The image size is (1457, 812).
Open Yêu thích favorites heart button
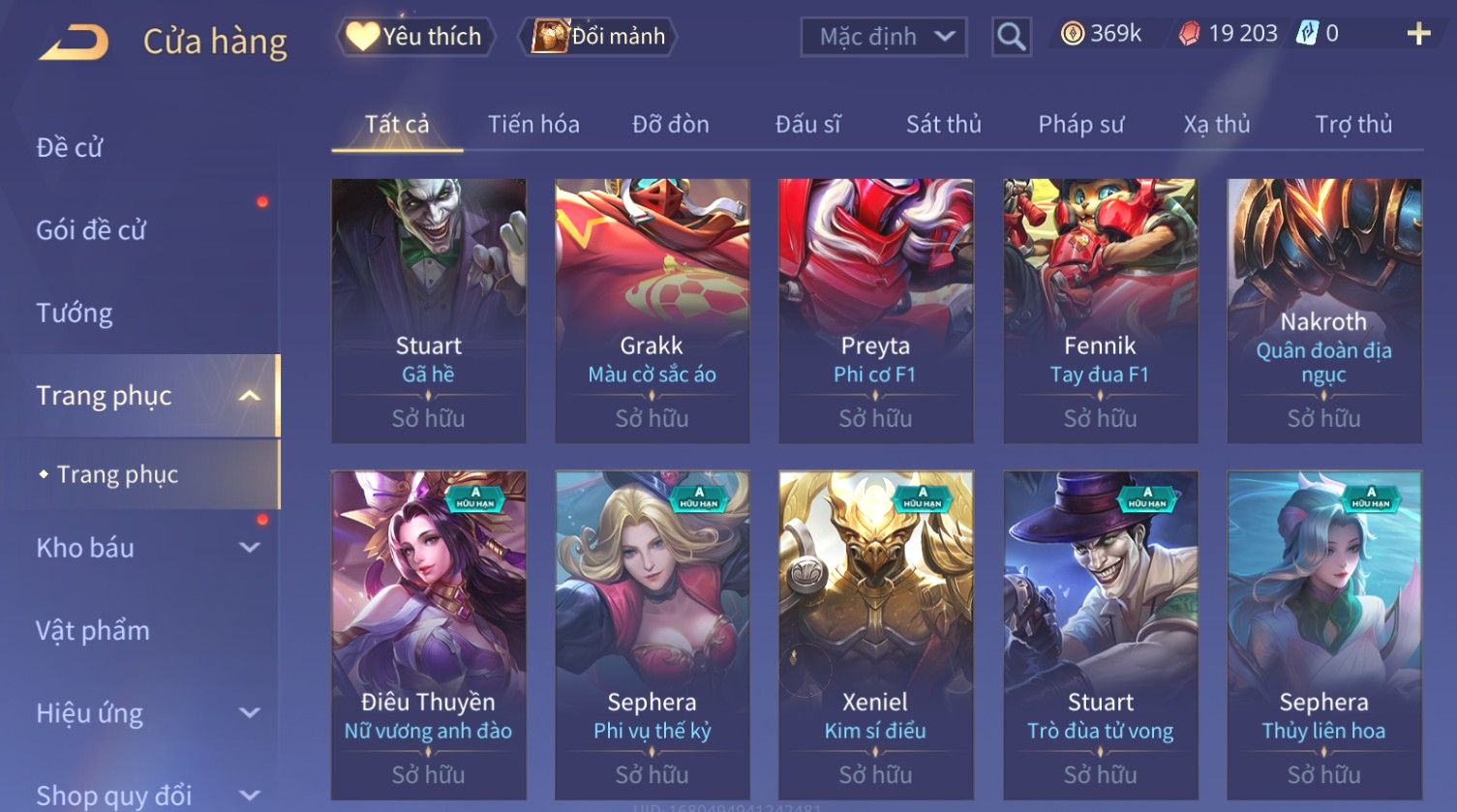point(415,37)
